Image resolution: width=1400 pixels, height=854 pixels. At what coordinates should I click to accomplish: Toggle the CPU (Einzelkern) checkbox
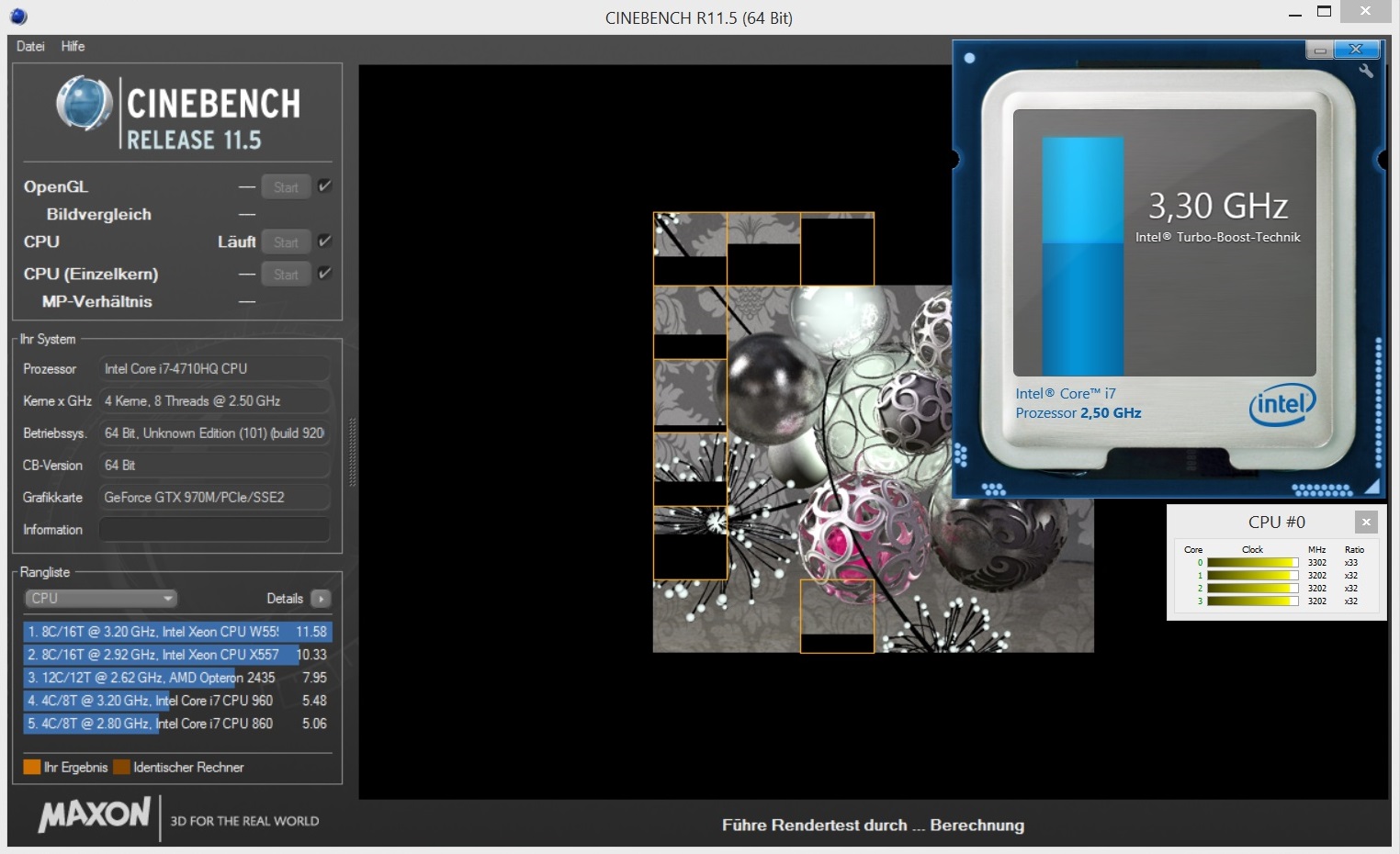324,274
